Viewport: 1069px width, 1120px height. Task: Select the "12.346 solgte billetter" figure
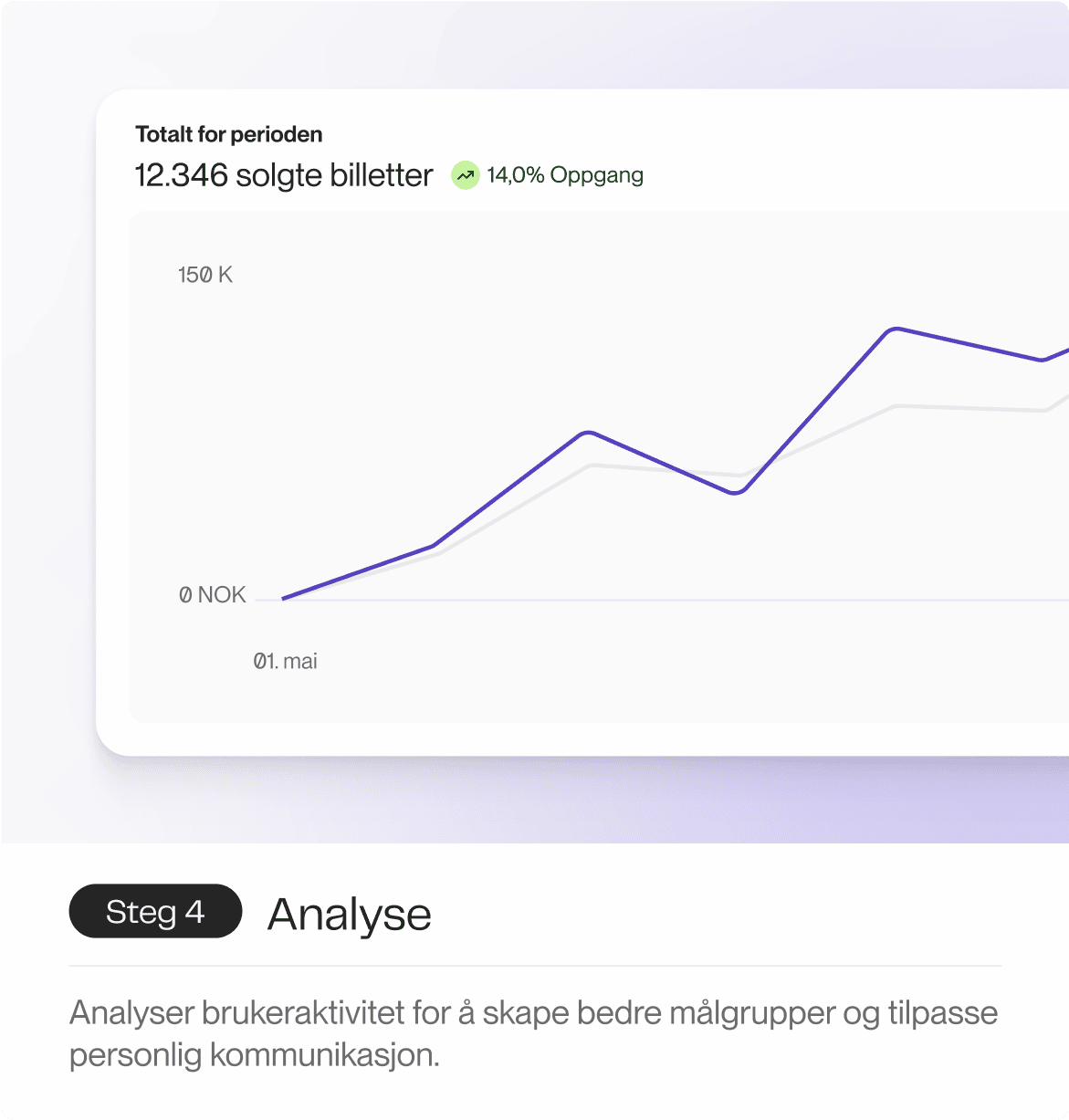coord(284,175)
